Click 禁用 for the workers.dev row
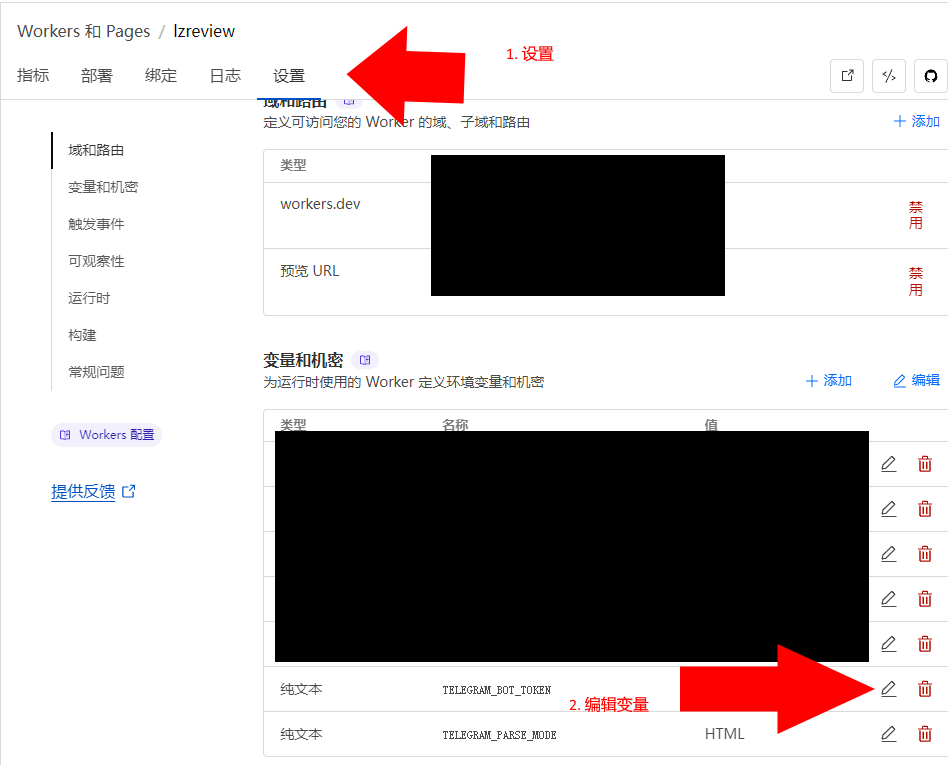The height and width of the screenshot is (765, 948). (x=916, y=215)
